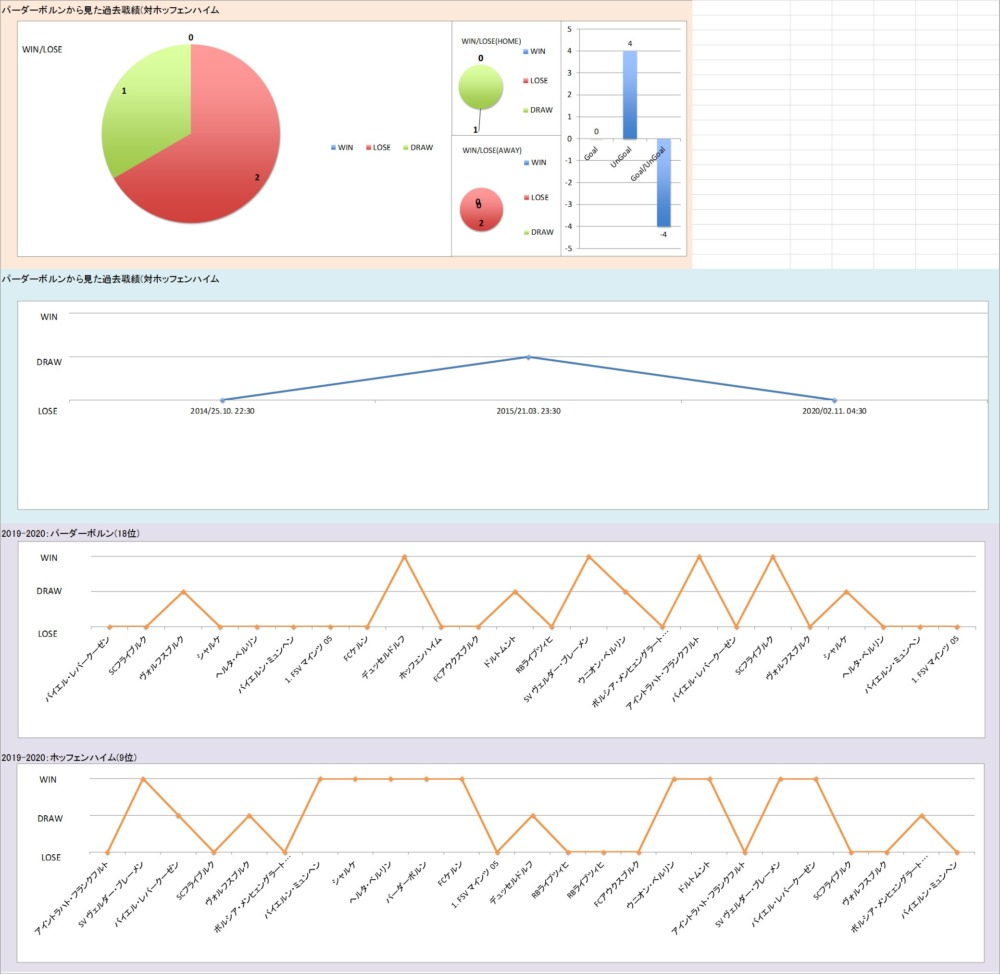The image size is (1000, 974).
Task: Click ドルトムント DRAW point in パーダーボルン chart
Action: 515,592
